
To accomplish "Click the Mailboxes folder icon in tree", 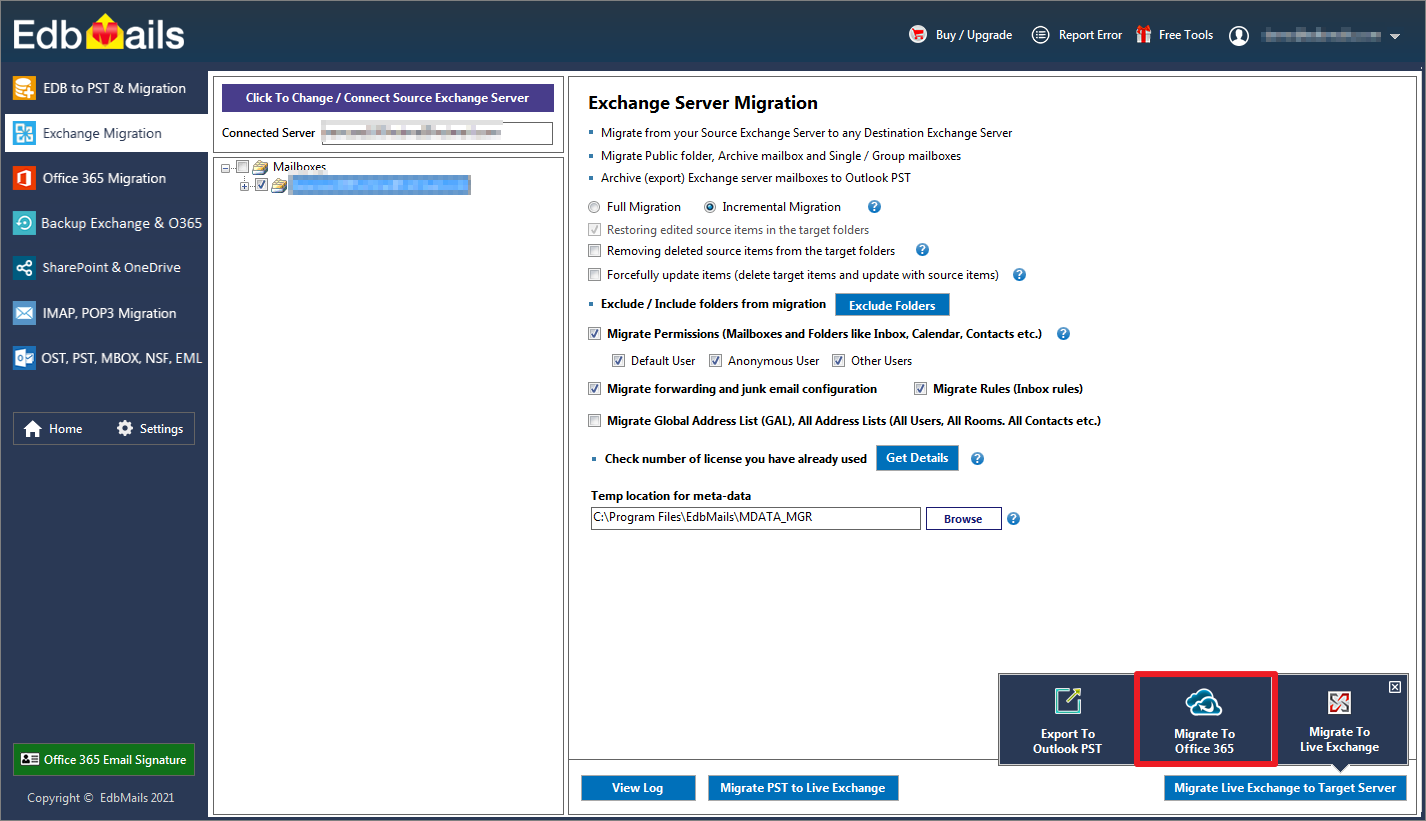I will pyautogui.click(x=260, y=167).
